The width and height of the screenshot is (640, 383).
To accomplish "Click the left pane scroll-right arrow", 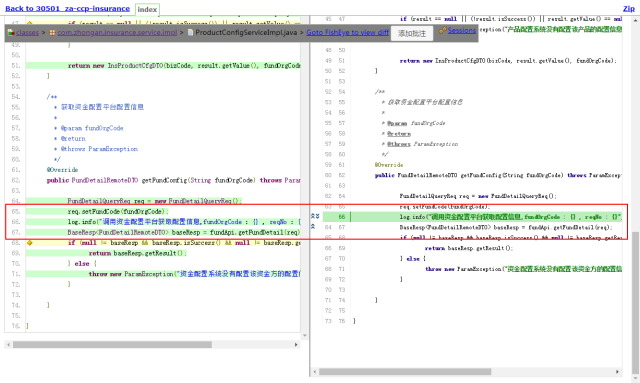I will [296, 345].
